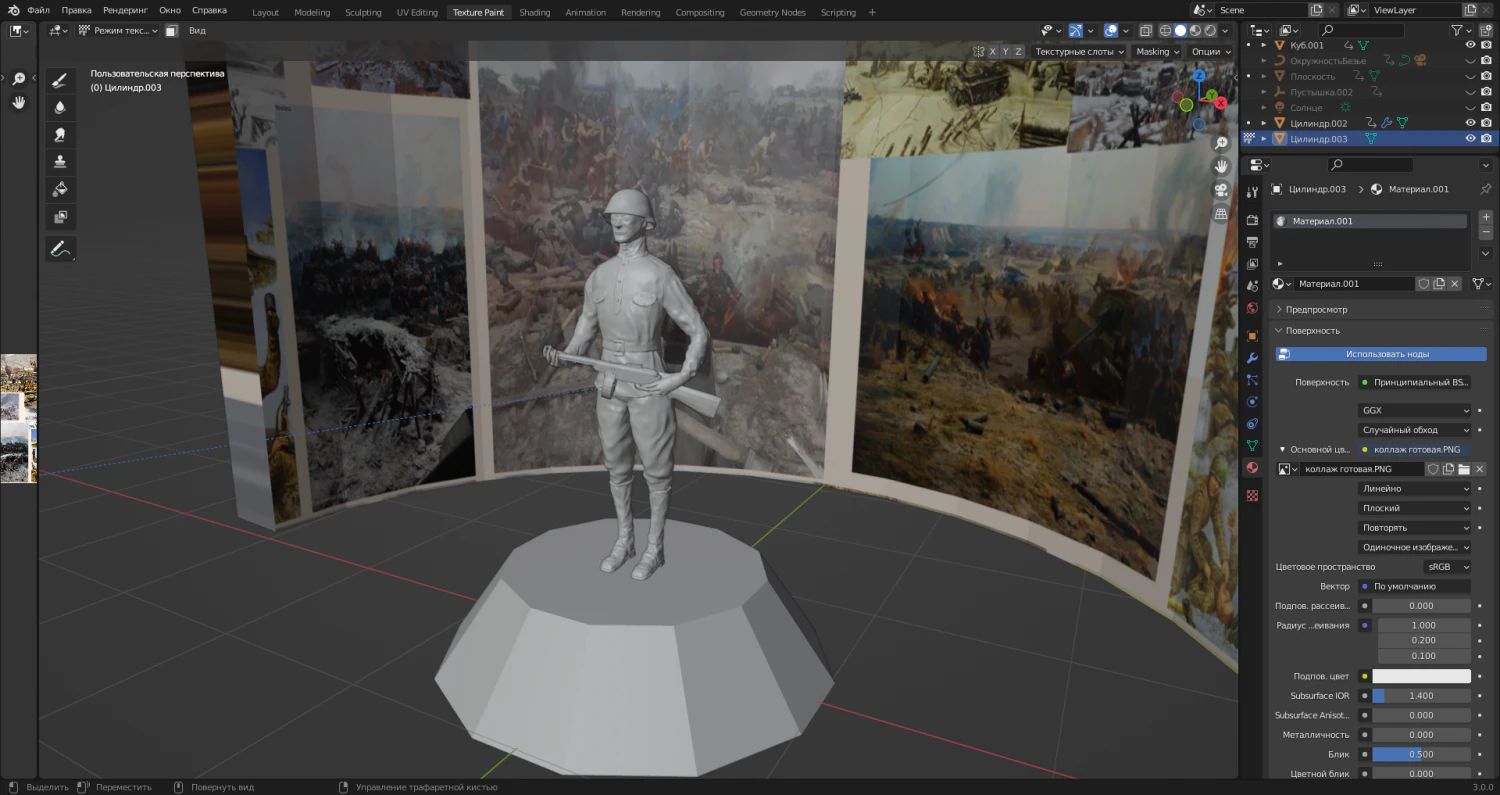Viewport: 1500px width, 795px height.
Task: Select the Mask tool
Action: [60, 216]
